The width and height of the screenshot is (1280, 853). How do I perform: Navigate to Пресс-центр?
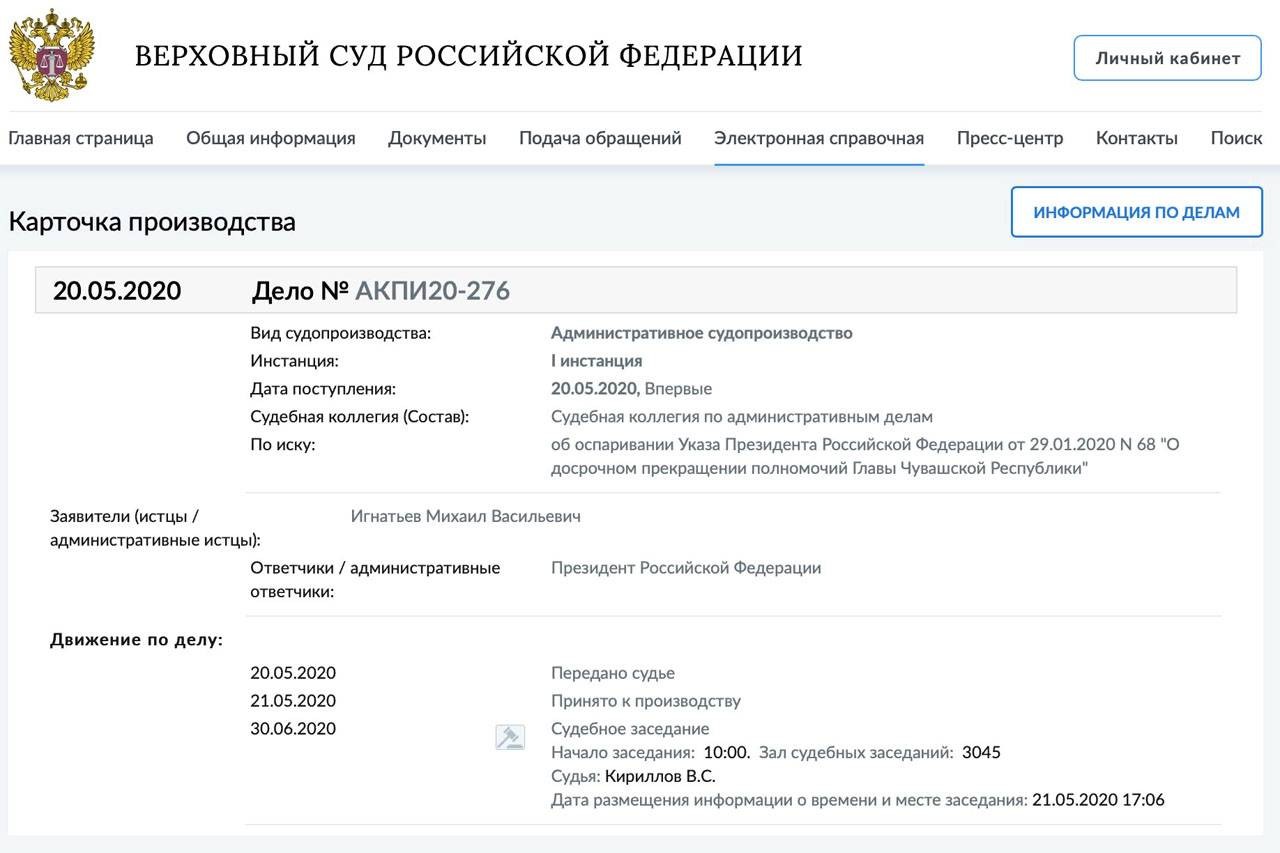point(1009,138)
